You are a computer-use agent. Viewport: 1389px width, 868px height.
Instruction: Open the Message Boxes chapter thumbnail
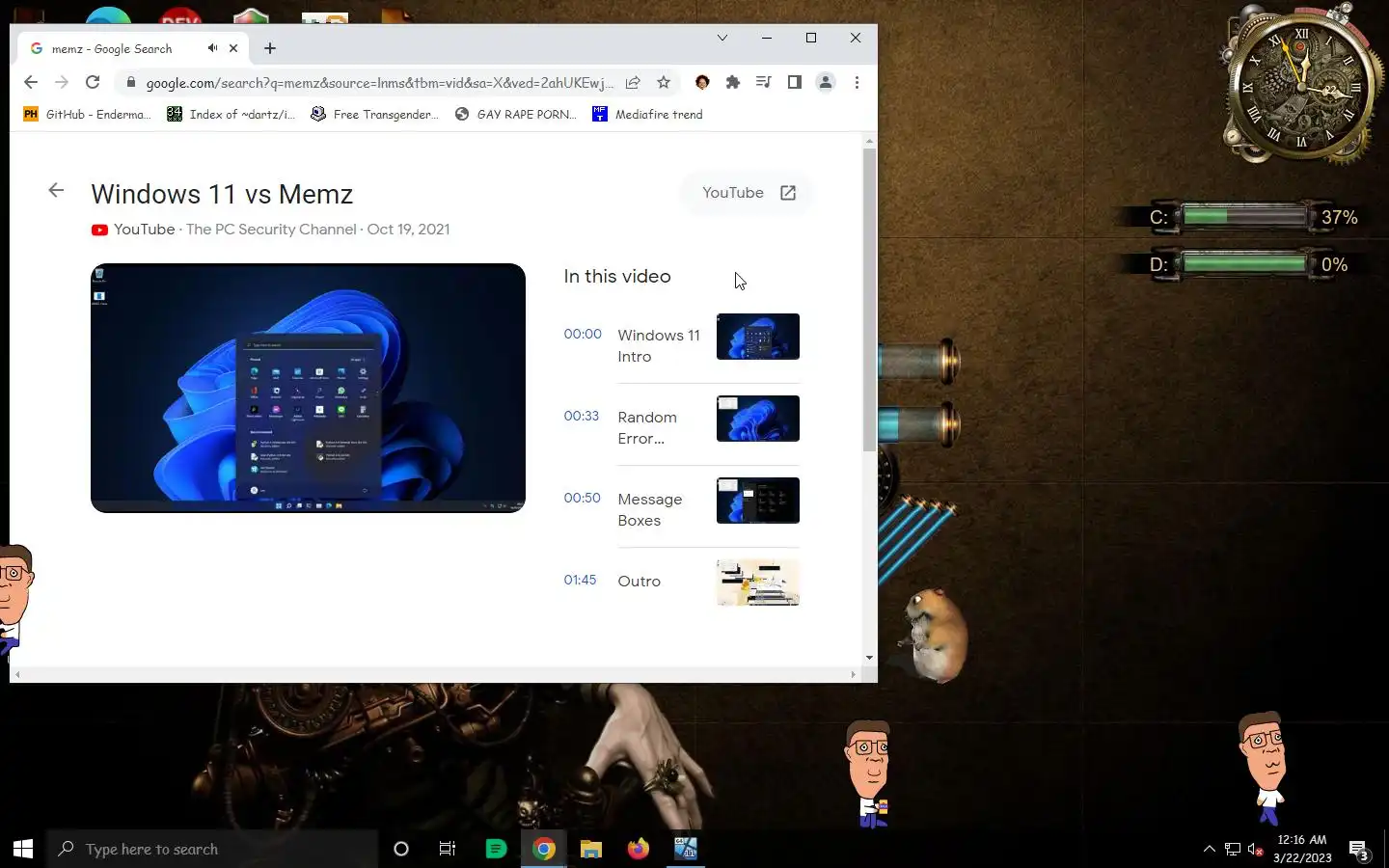tap(758, 501)
